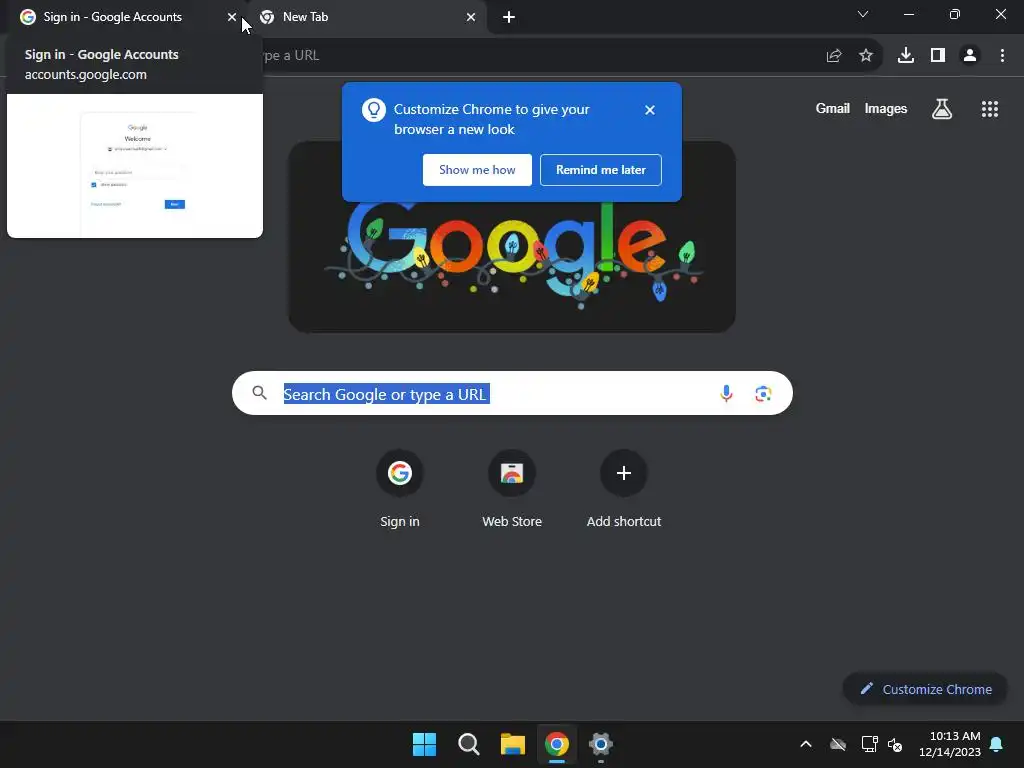The image size is (1024, 768).
Task: Open the Downloads icon in toolbar
Action: click(906, 56)
